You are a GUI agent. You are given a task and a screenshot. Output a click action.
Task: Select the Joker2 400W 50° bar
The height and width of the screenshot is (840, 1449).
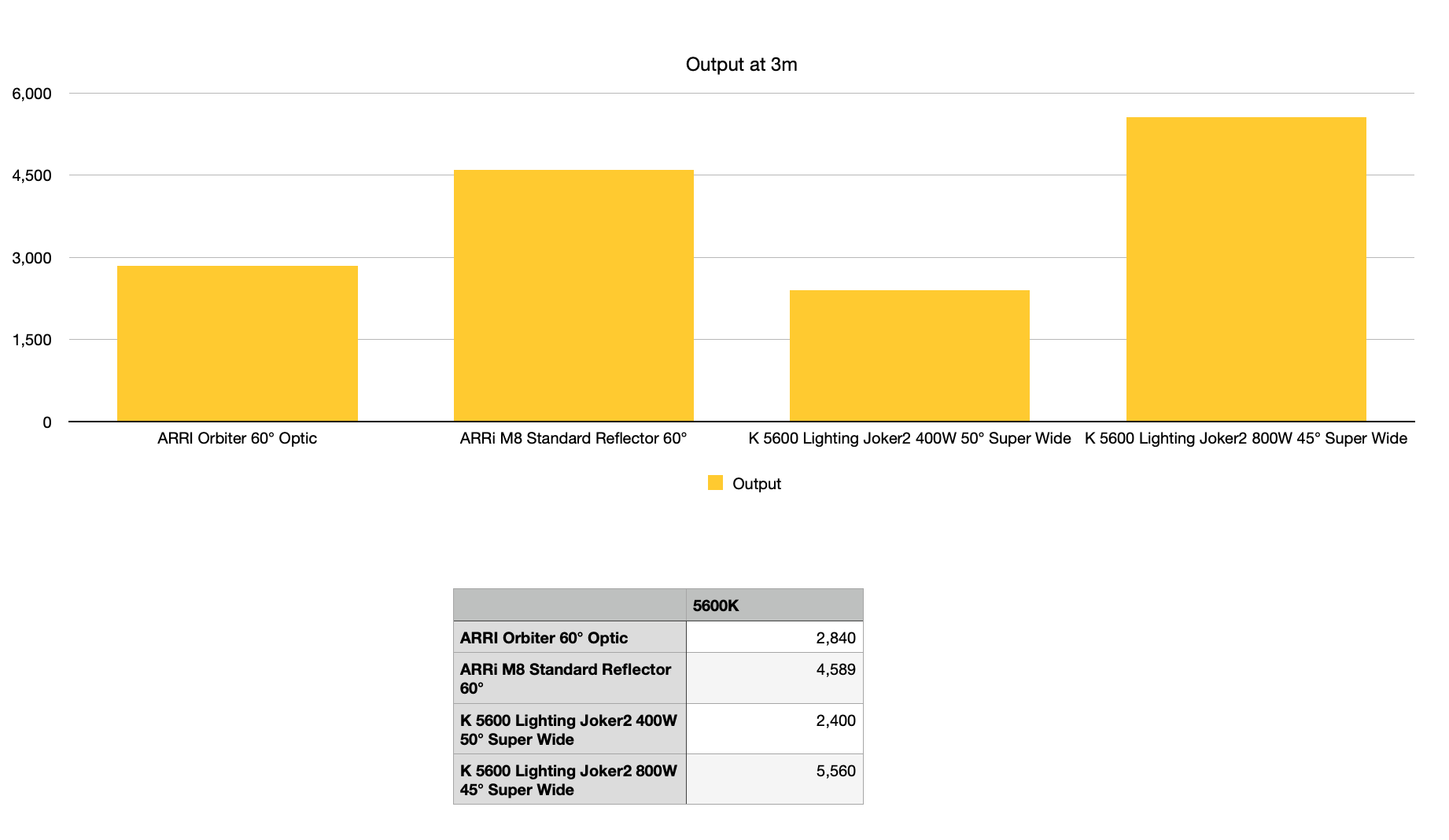coord(909,356)
